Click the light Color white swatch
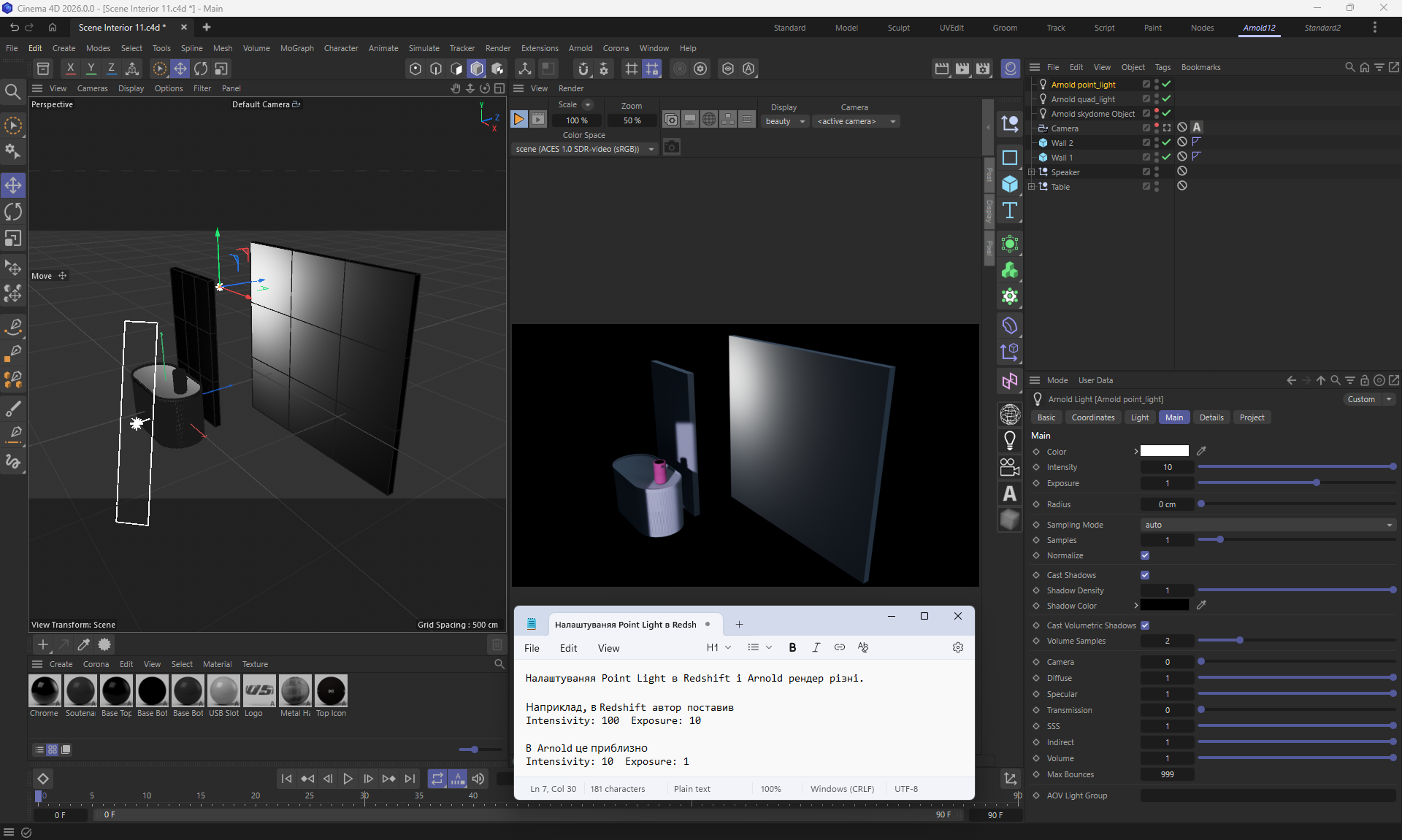1402x840 pixels. (1165, 451)
